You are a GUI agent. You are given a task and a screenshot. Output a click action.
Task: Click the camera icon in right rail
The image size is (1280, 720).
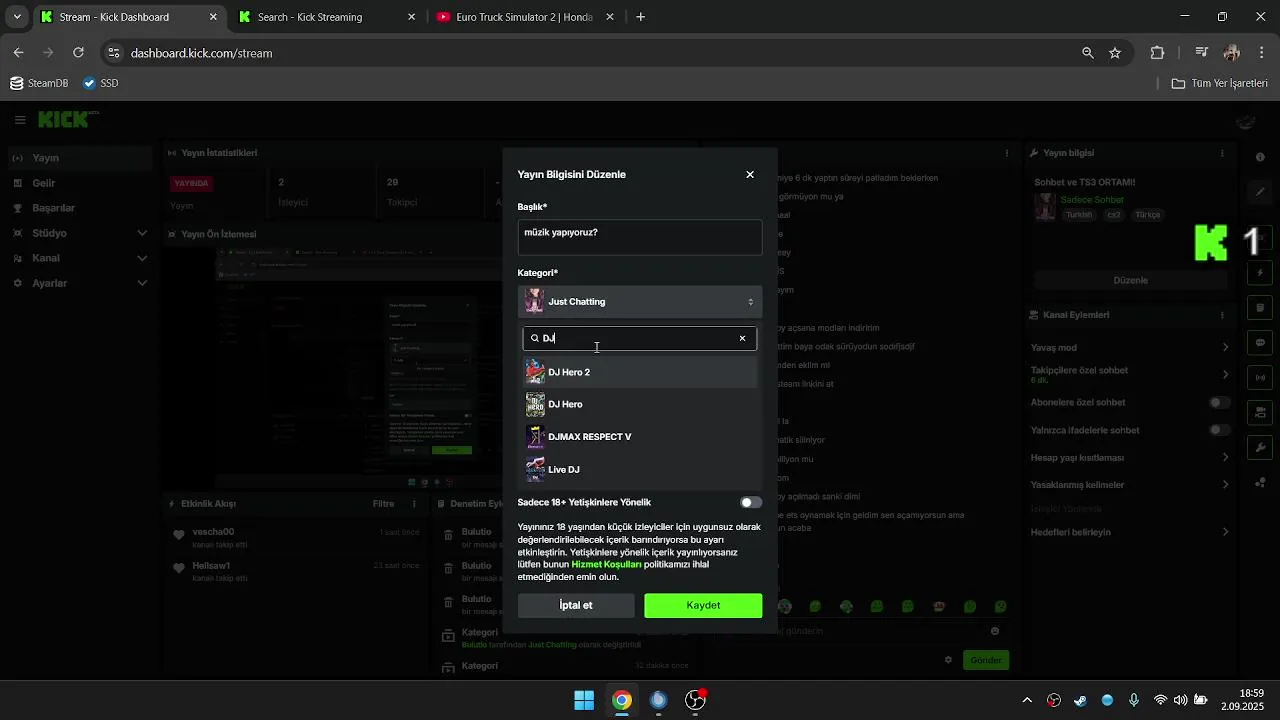click(x=1260, y=412)
